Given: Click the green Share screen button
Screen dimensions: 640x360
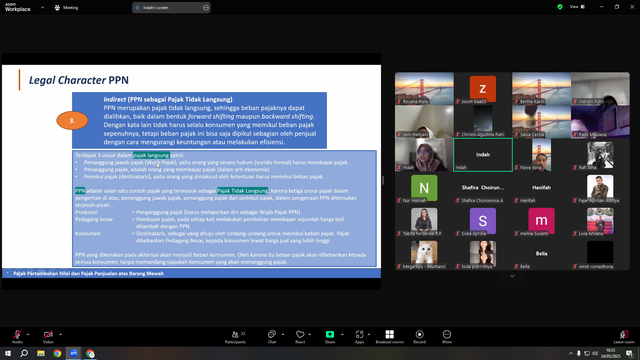Looking at the screenshot, I should [330, 336].
